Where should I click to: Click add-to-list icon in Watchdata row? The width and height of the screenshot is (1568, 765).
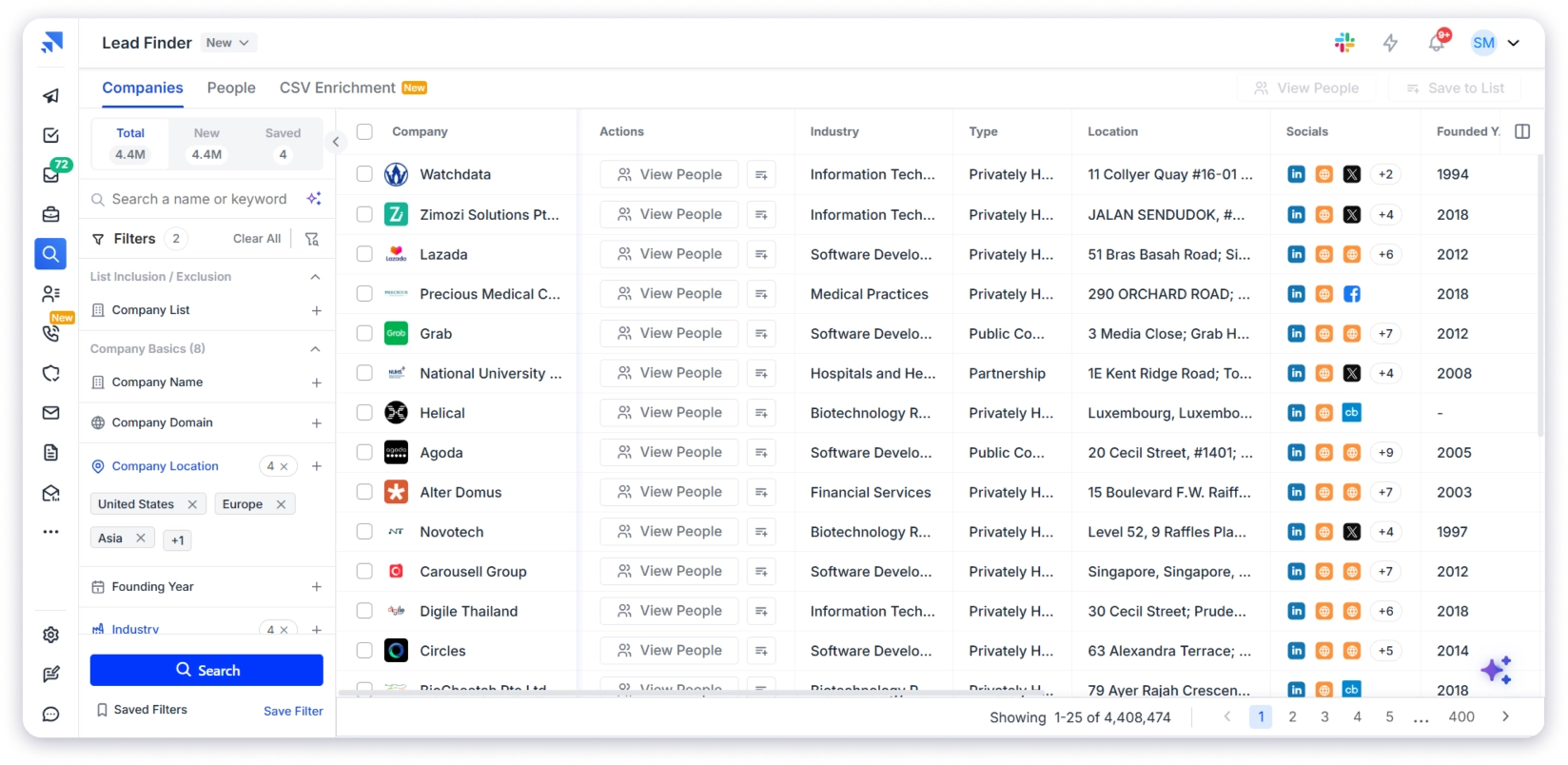761,175
